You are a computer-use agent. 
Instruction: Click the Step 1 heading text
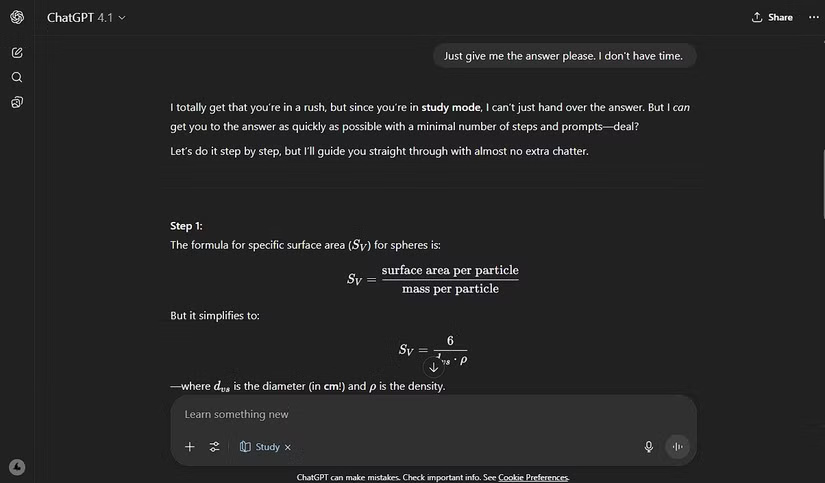click(x=187, y=226)
